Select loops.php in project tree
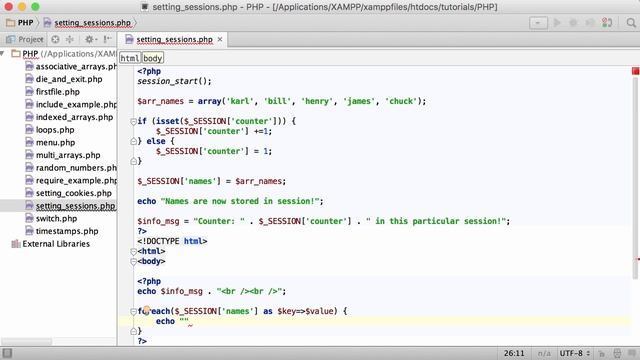The height and width of the screenshot is (360, 640). pyautogui.click(x=49, y=129)
